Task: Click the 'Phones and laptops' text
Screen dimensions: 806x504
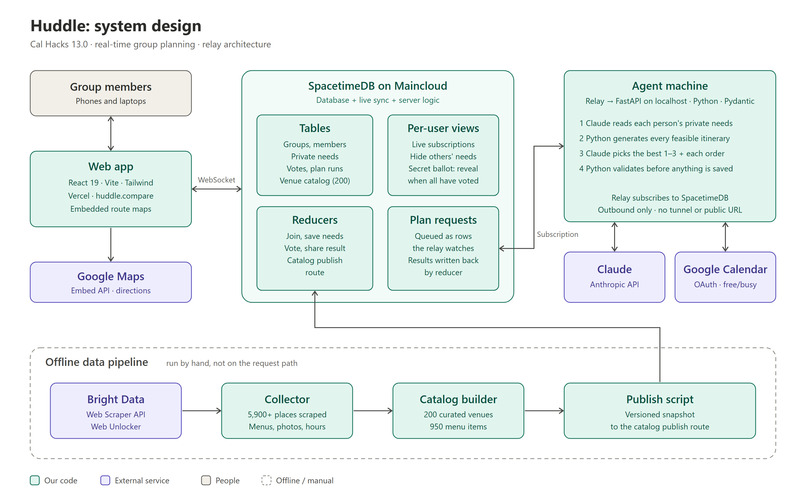Action: click(111, 101)
